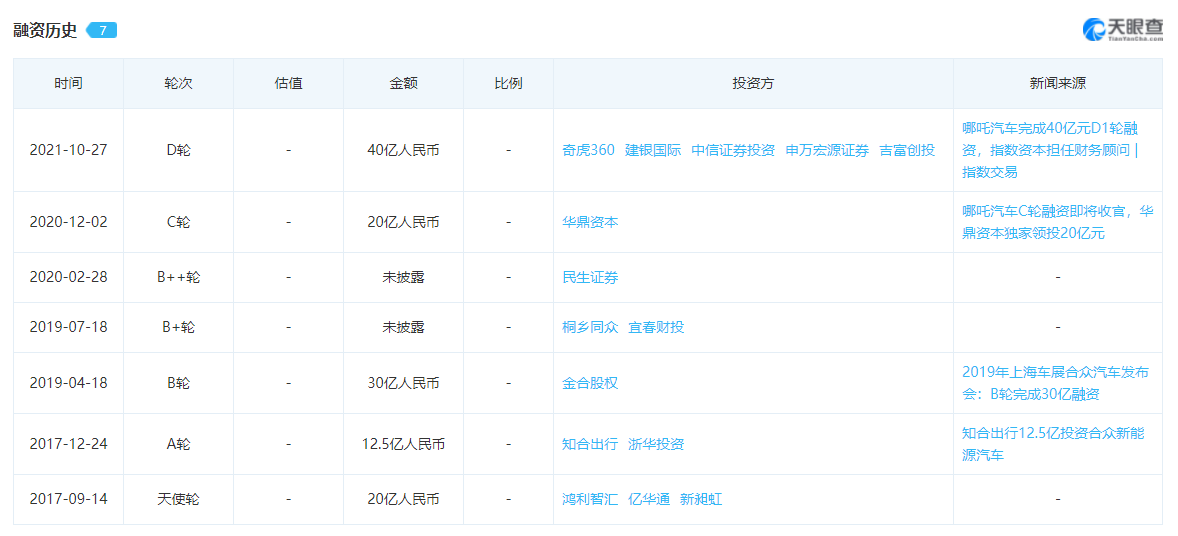Open investor link 华鼎资本

591,222
